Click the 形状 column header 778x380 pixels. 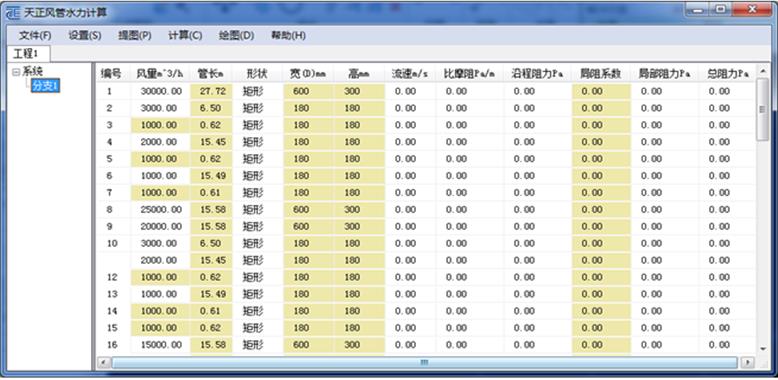click(x=258, y=74)
